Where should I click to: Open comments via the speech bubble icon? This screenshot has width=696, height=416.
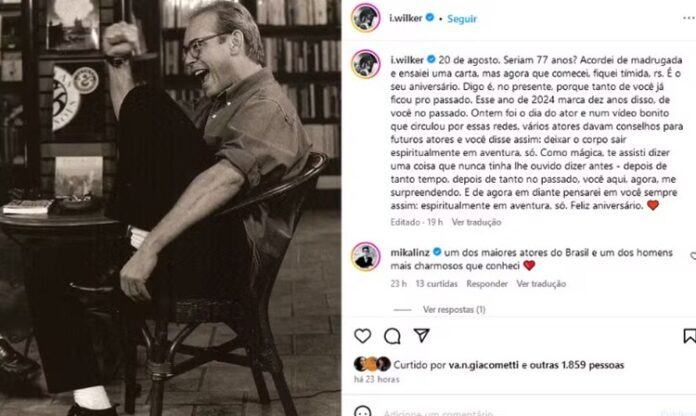coord(392,336)
